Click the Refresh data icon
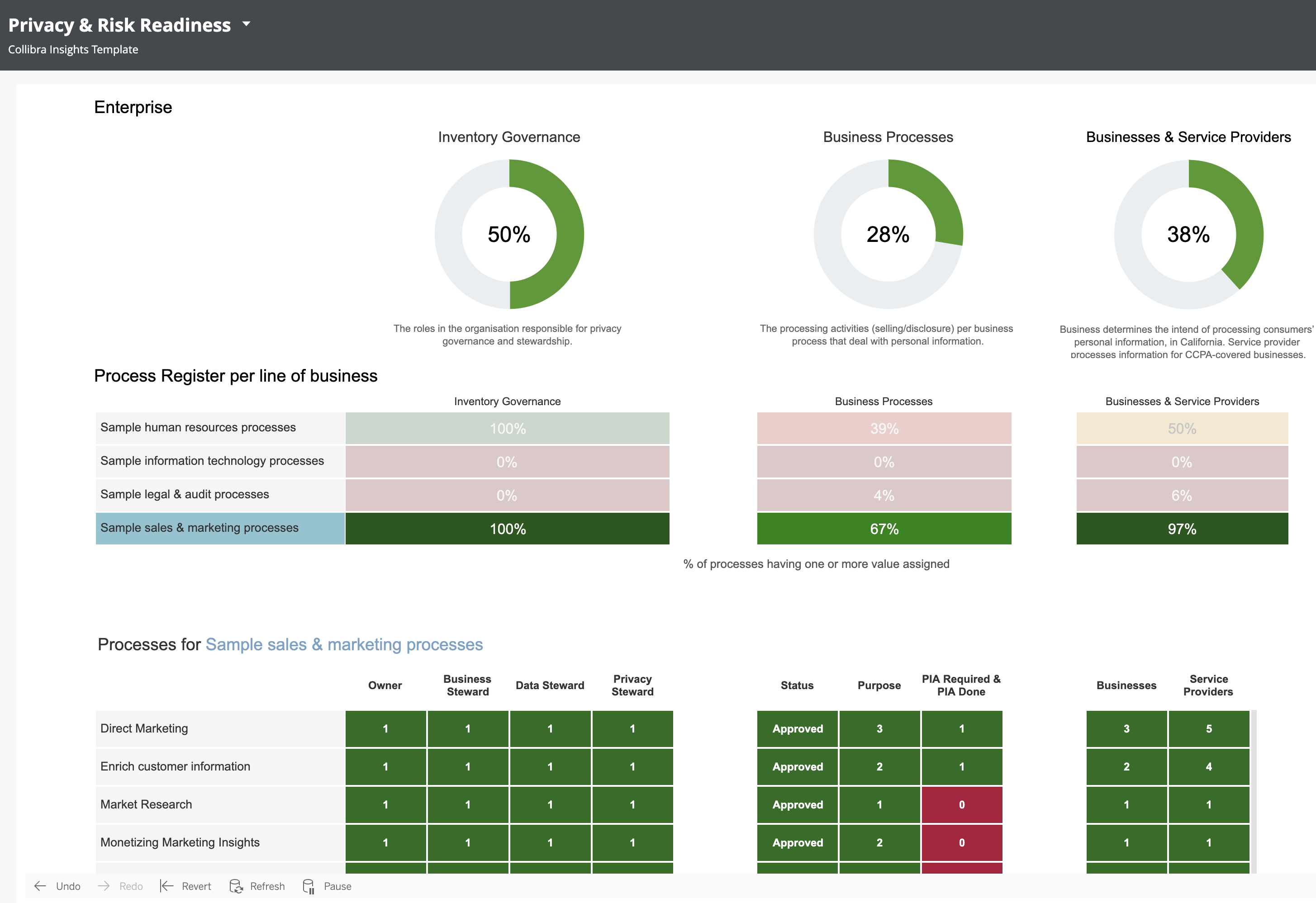 coord(236,886)
